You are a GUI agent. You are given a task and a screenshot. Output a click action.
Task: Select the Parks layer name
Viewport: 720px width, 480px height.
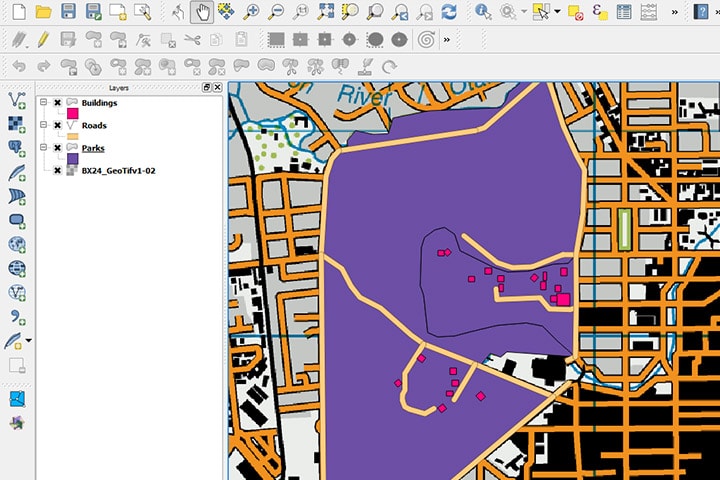93,148
